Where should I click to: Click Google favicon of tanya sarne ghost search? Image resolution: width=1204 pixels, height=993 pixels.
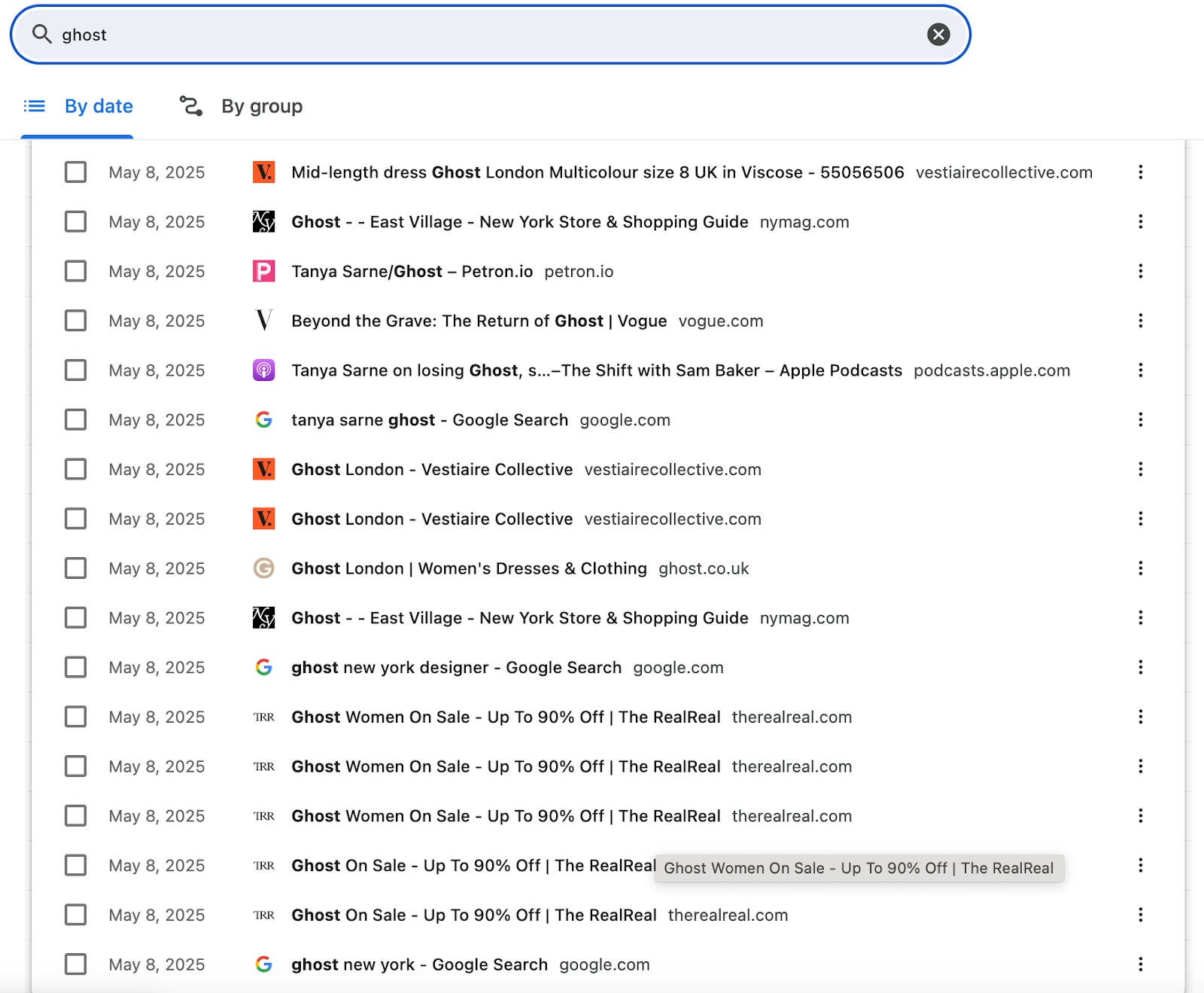tap(263, 419)
